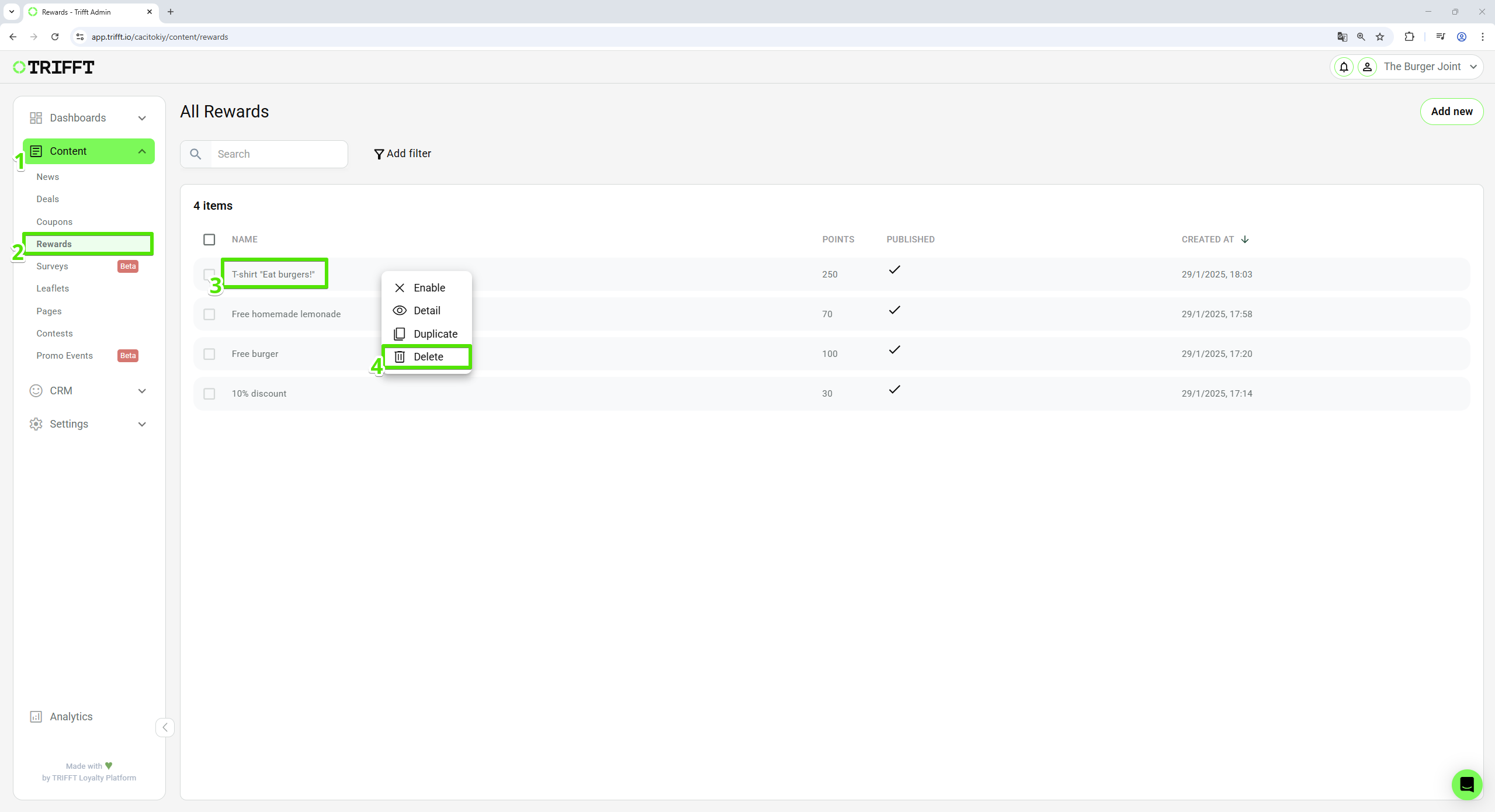Click the Analytics chart icon
Screen dimensions: 1495x812
36,717
